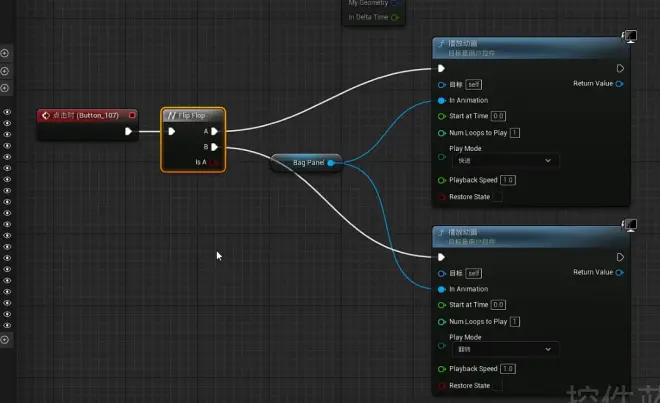
Task: Click the In Delta Time green pin
Action: 395,17
